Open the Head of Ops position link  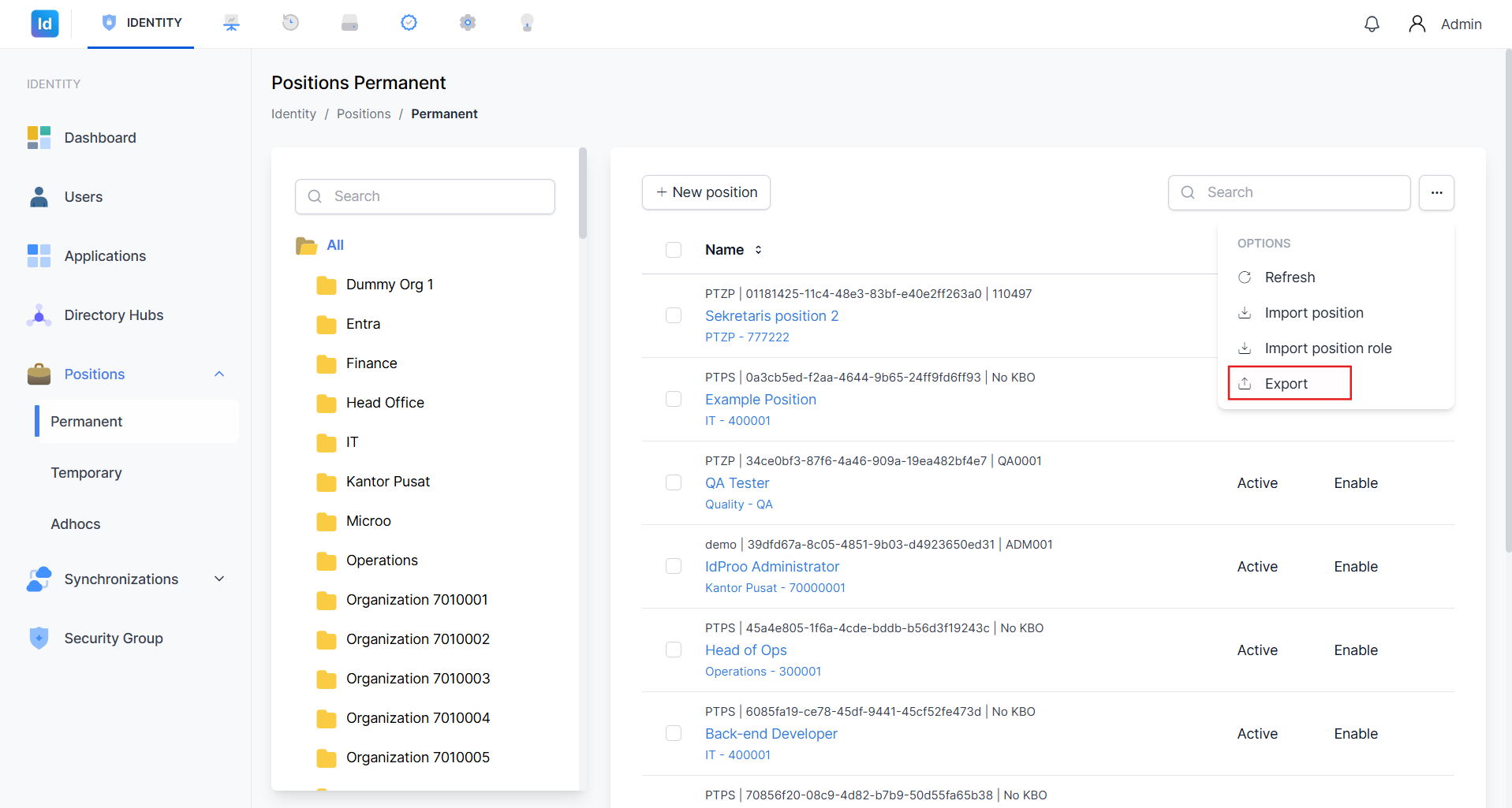point(745,650)
